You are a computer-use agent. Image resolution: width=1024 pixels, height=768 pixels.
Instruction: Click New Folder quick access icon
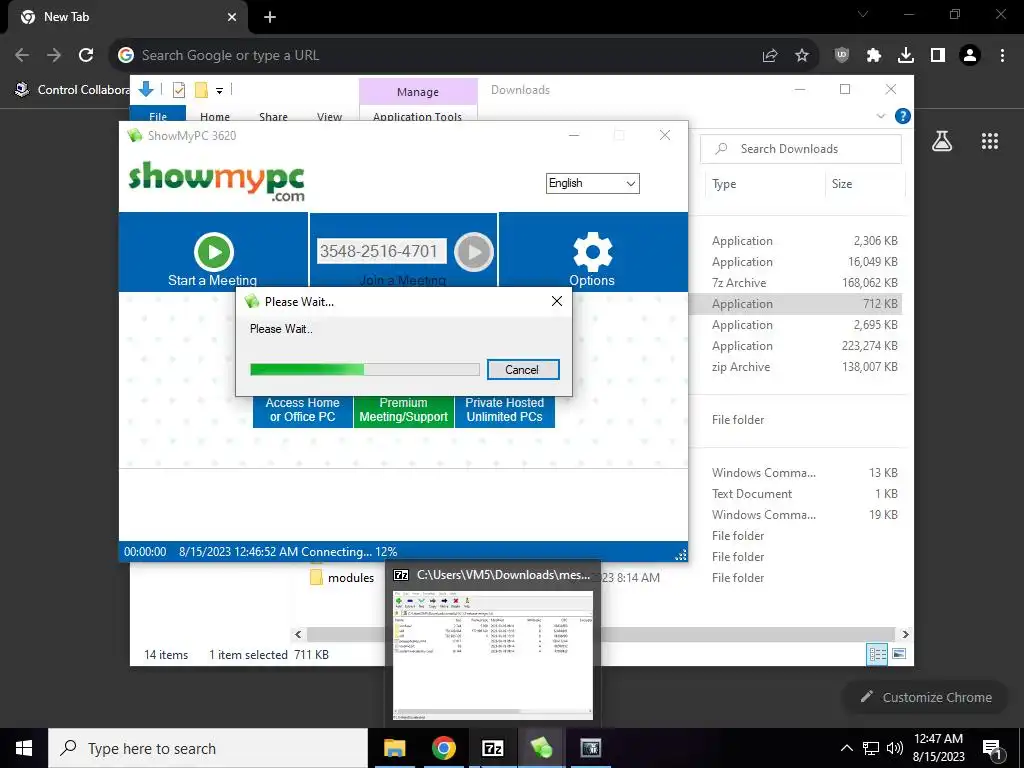(x=201, y=90)
